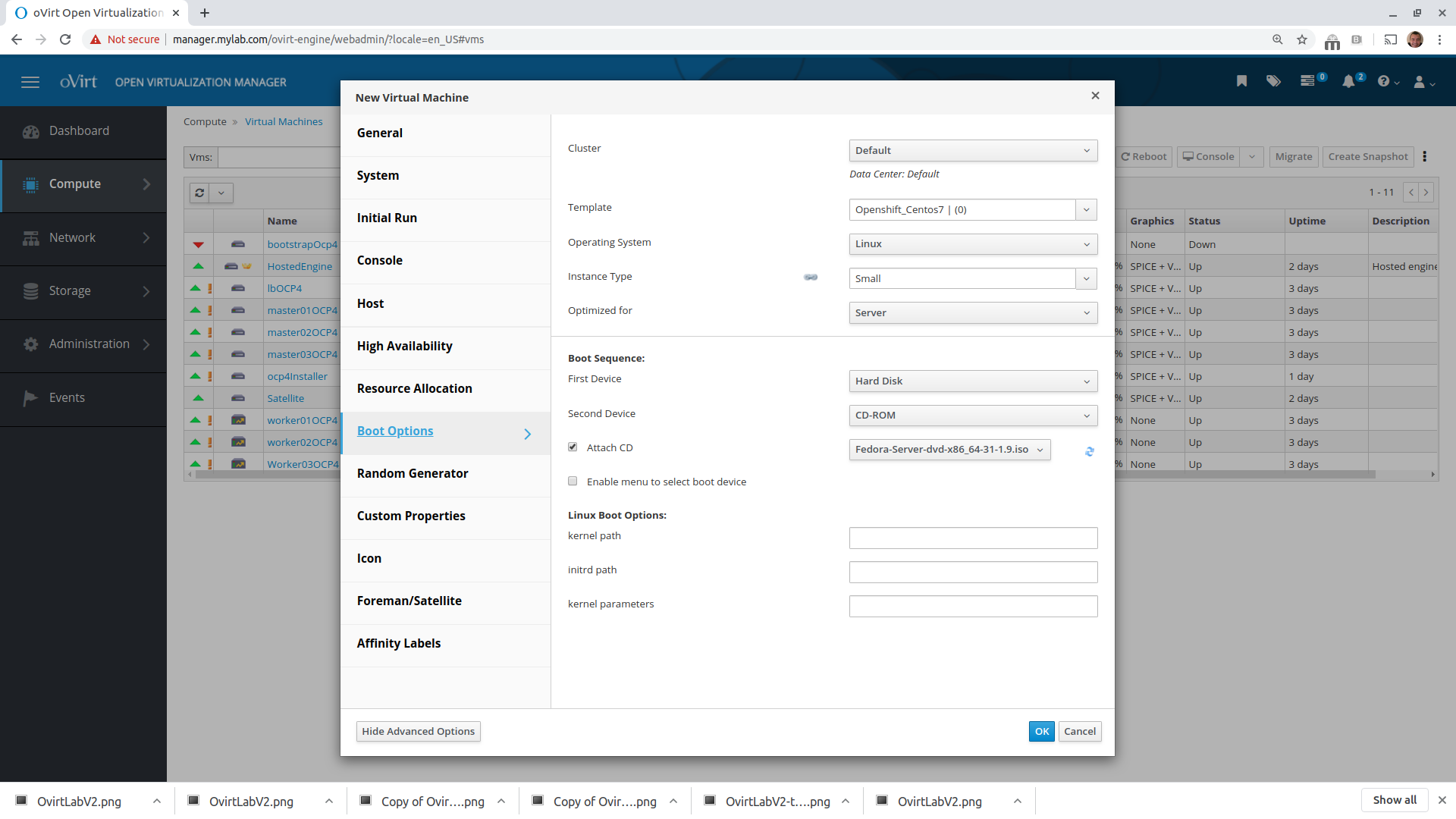Screen dimensions: 1456x819
Task: Open the more actions kebab menu
Action: 1425,156
